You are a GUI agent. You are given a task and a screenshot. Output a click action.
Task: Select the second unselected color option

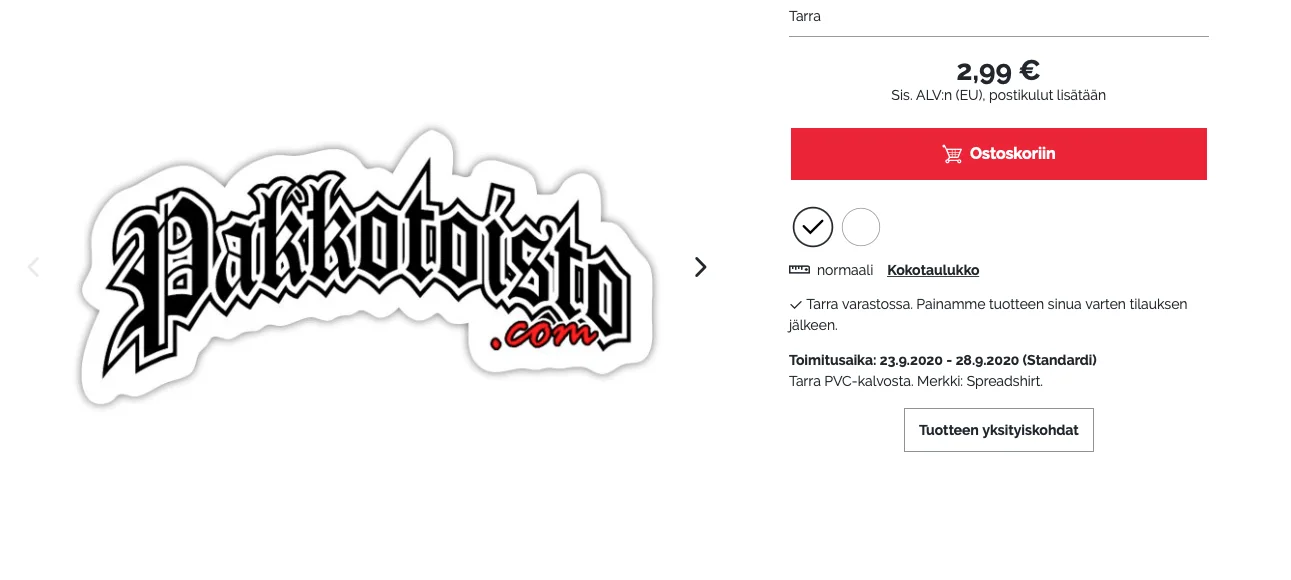point(861,227)
